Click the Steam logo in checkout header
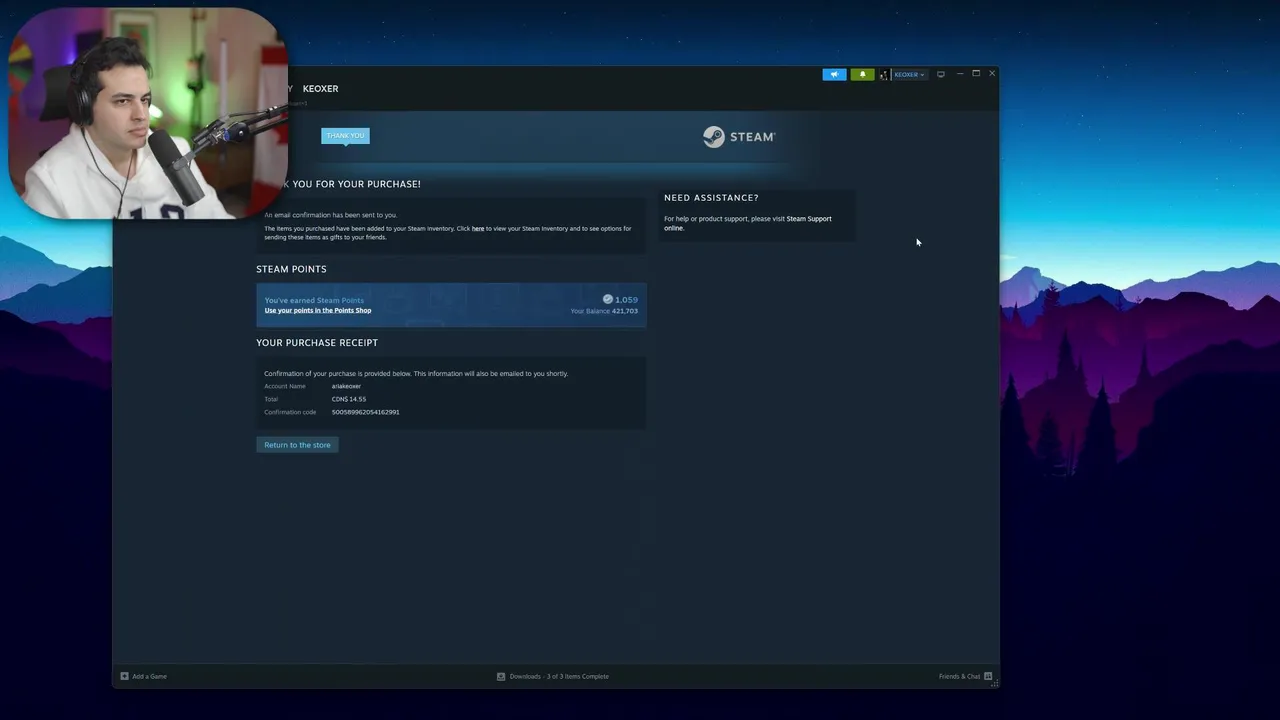 click(739, 137)
